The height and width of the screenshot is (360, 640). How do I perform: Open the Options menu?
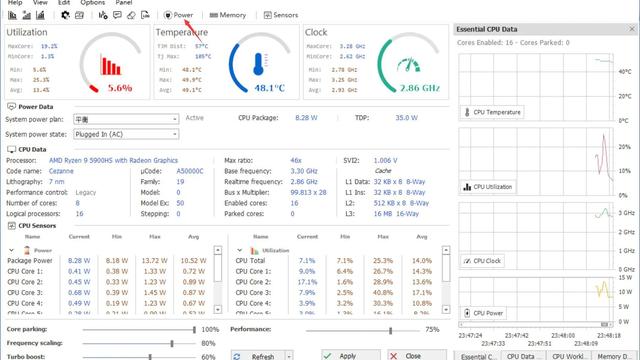pos(93,2)
